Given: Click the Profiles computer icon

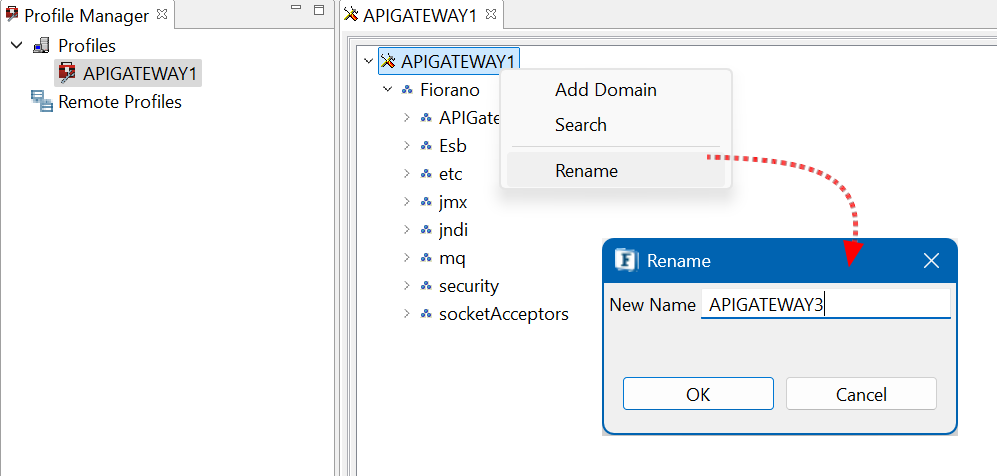Looking at the screenshot, I should 41,46.
